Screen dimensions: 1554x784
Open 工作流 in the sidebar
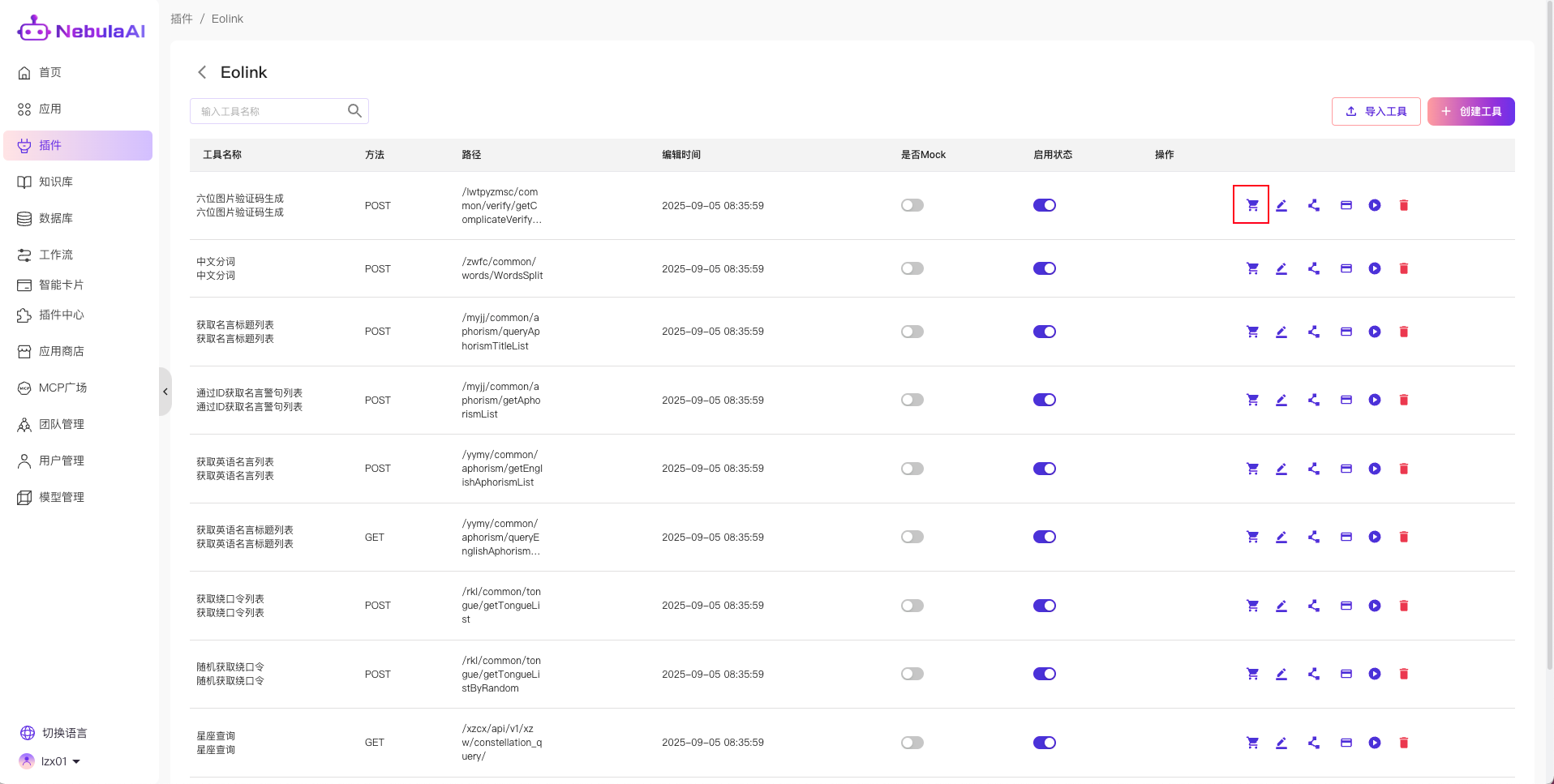(78, 255)
